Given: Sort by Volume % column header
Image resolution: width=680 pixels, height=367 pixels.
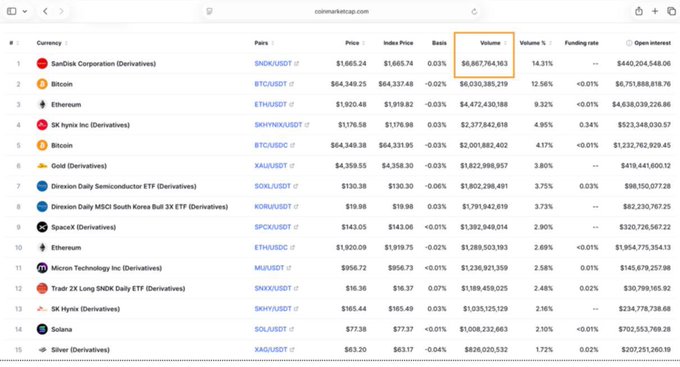Looking at the screenshot, I should click(536, 43).
